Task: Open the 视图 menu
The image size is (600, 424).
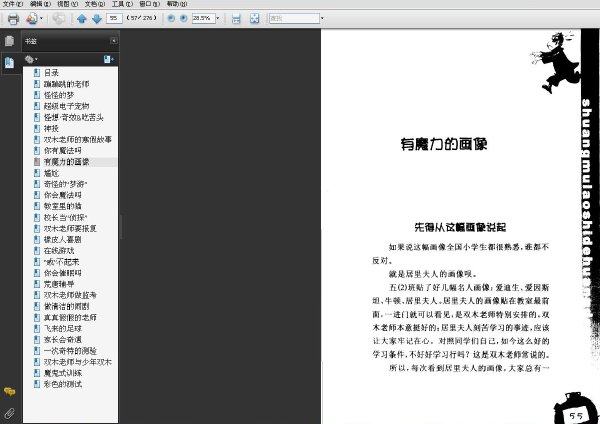Action: [x=67, y=4]
